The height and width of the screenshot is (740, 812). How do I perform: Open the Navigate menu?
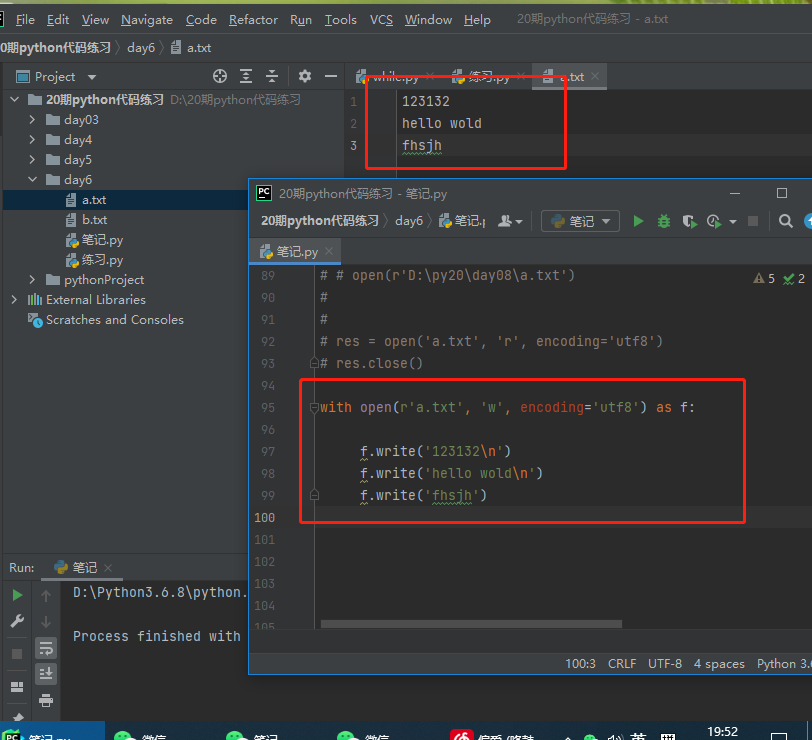click(x=147, y=20)
